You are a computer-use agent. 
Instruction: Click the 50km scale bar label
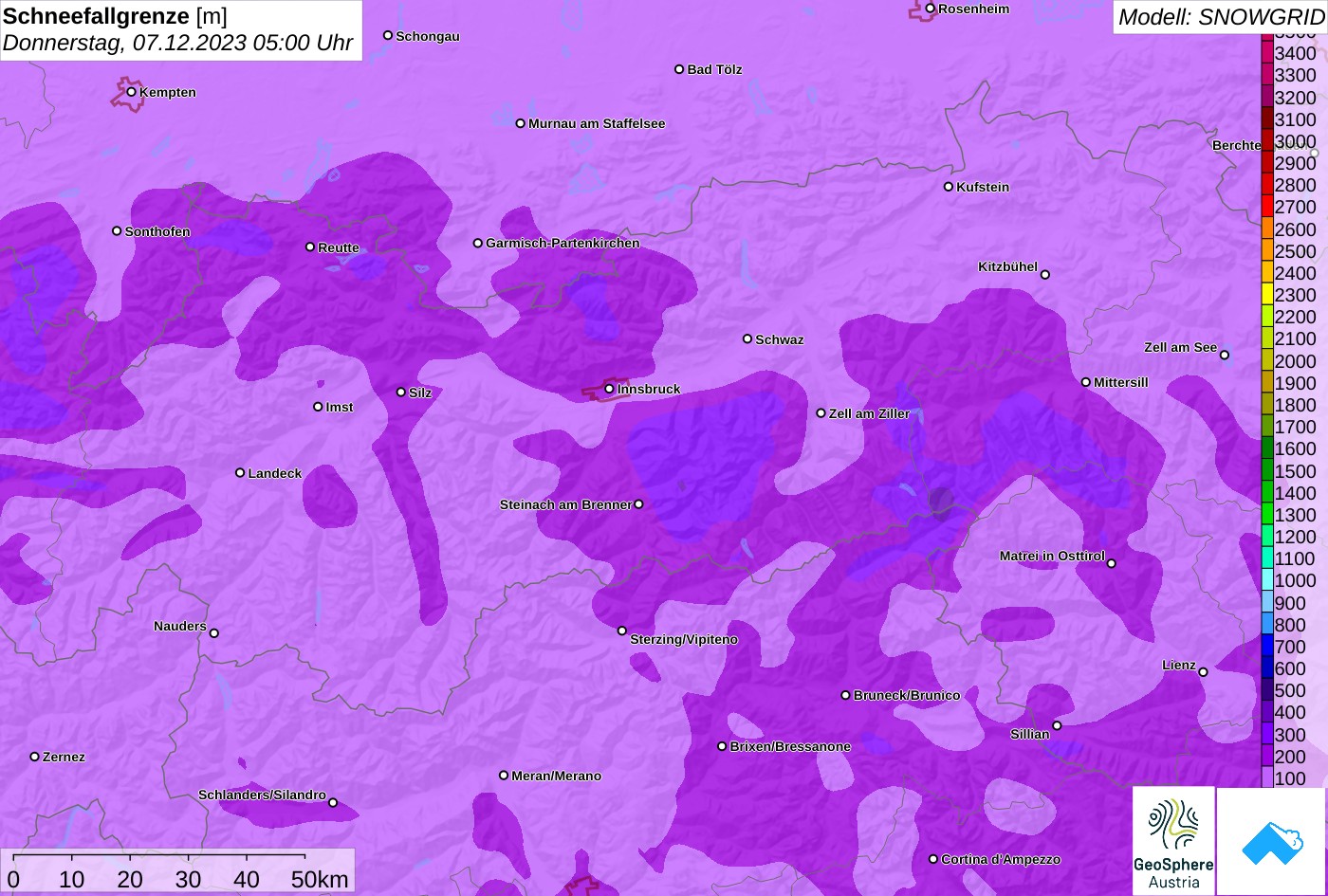point(320,879)
